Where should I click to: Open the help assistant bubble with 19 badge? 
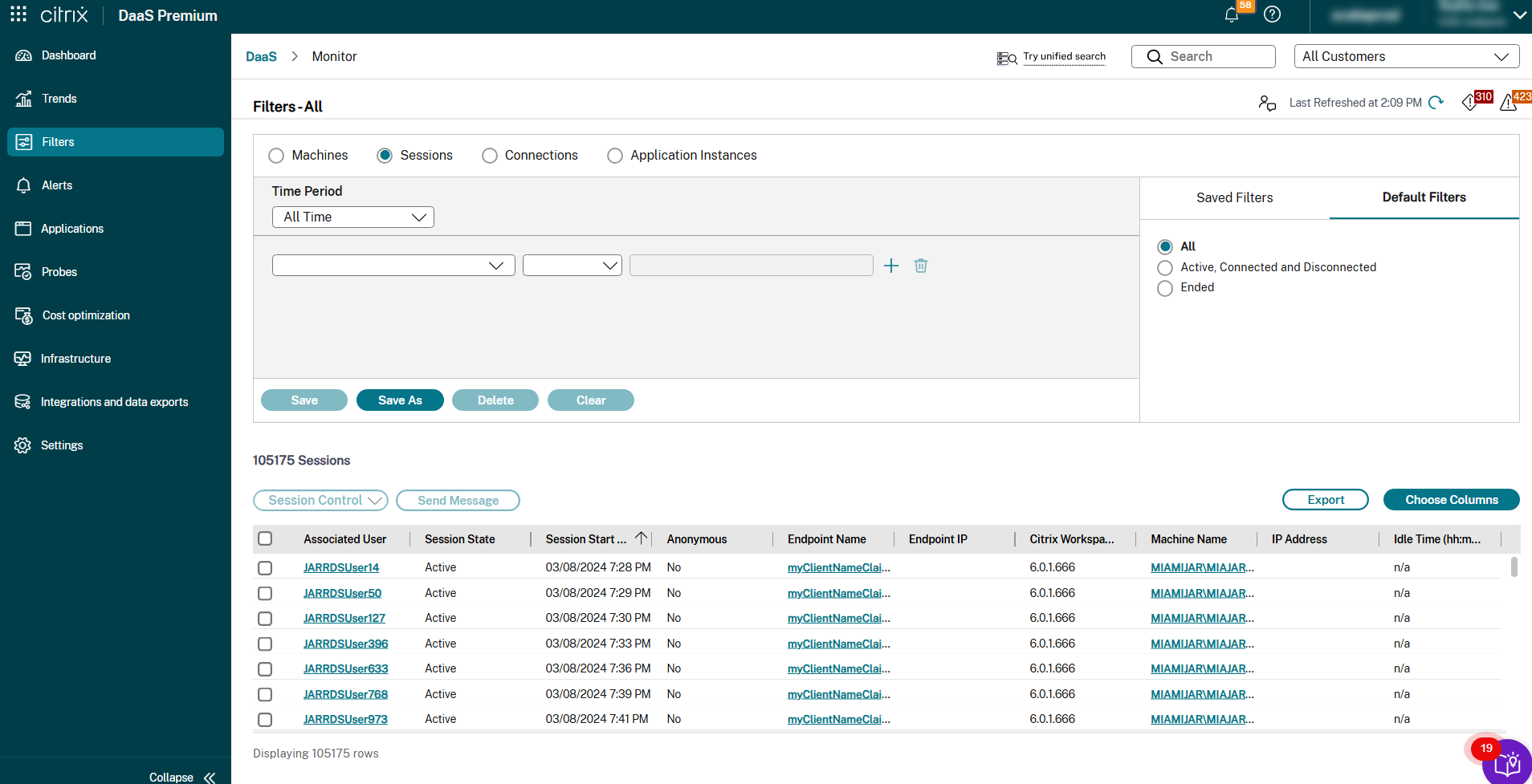coord(1506,762)
